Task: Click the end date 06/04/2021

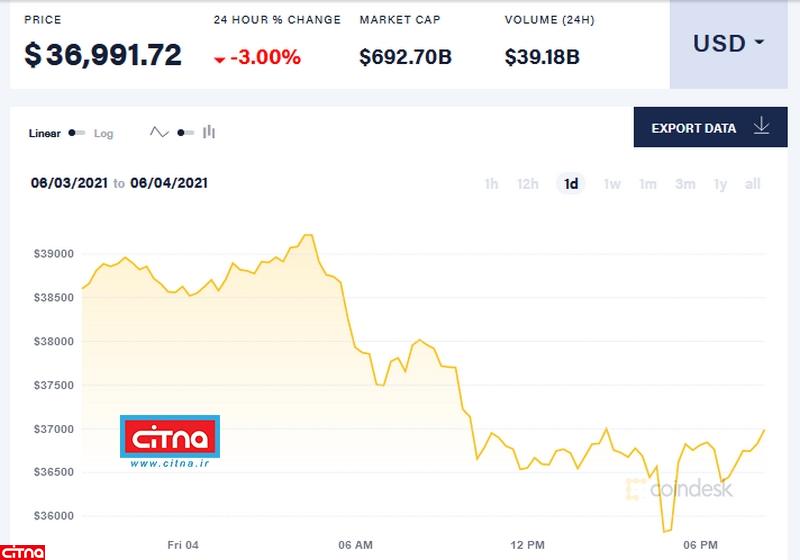Action: pyautogui.click(x=168, y=183)
